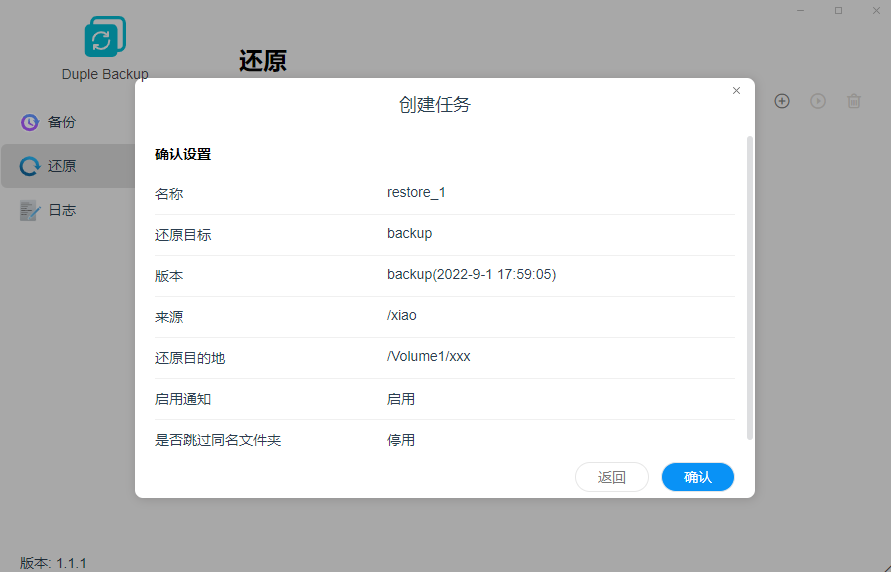This screenshot has width=891, height=572.
Task: Click the 停用 skip same-name folder value
Action: tap(401, 439)
